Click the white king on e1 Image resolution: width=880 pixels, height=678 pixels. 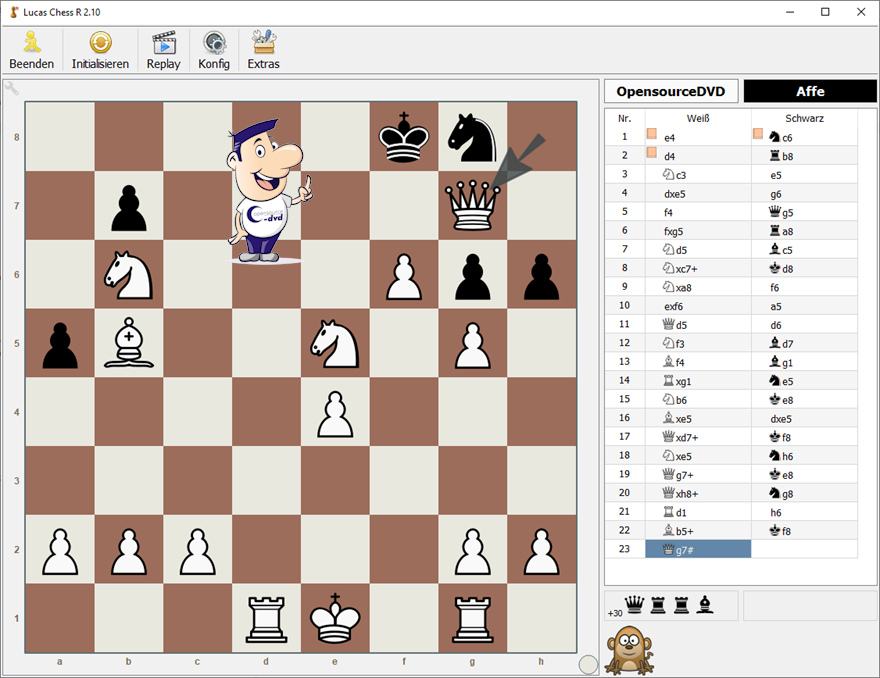335,617
